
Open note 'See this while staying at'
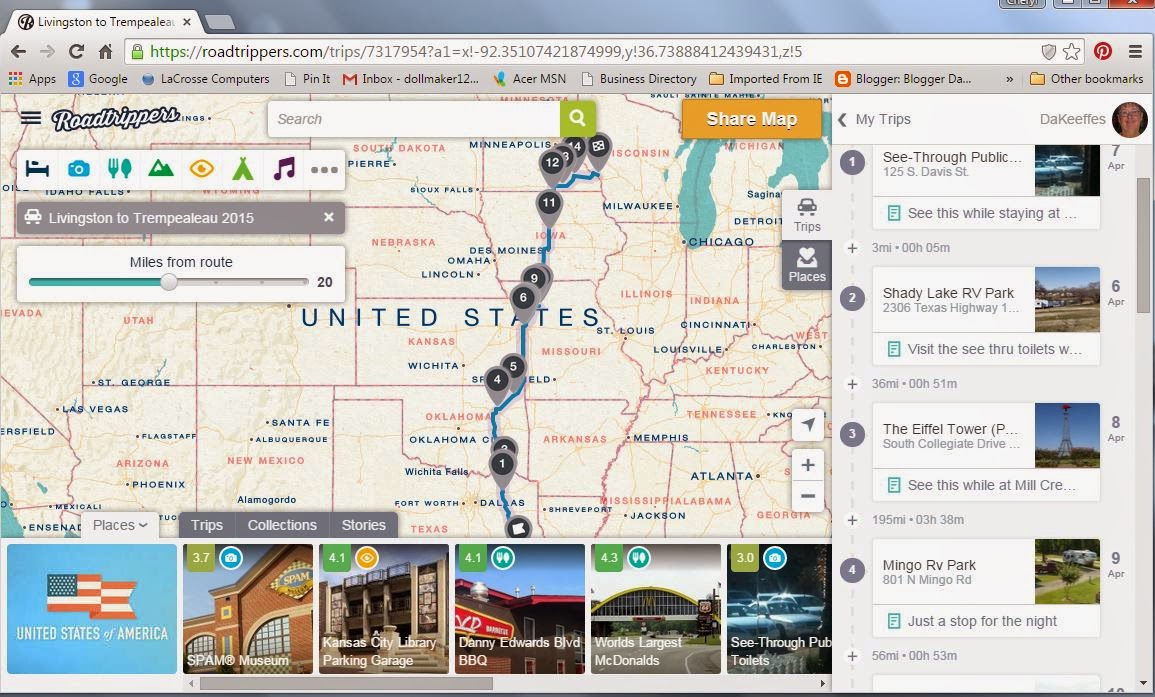986,213
